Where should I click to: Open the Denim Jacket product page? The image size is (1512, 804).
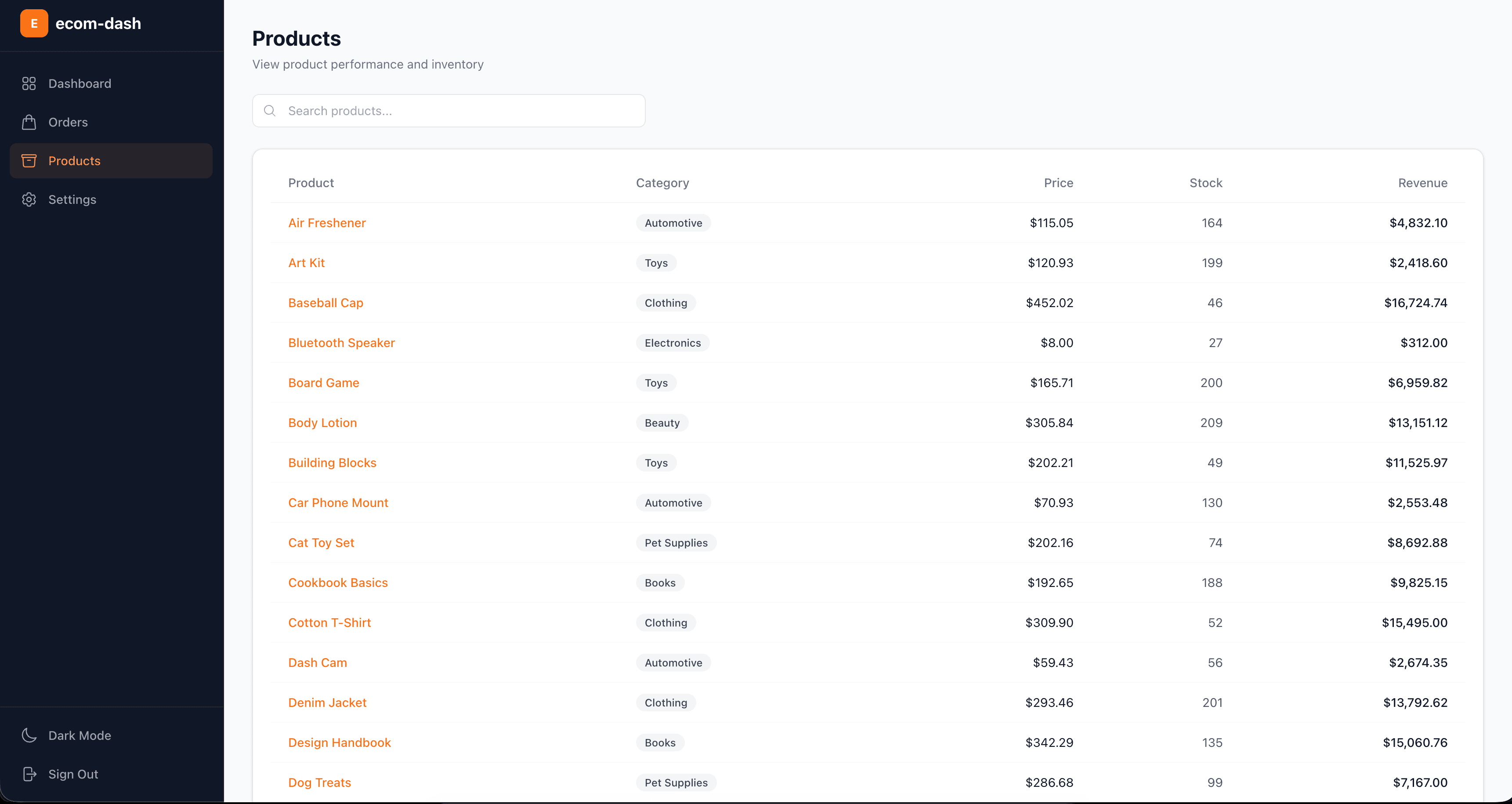327,703
